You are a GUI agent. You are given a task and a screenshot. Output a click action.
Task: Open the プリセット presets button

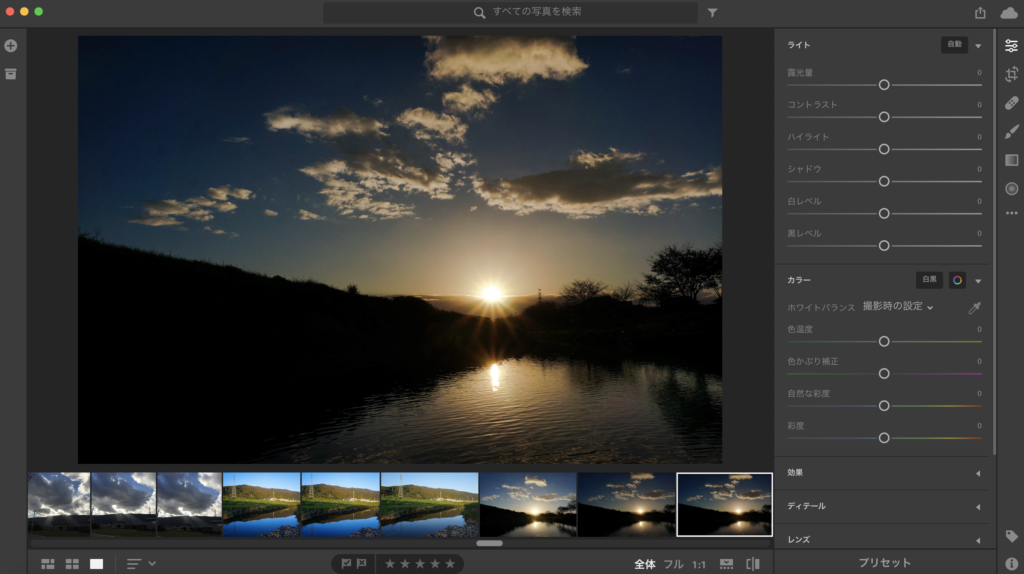coord(884,563)
